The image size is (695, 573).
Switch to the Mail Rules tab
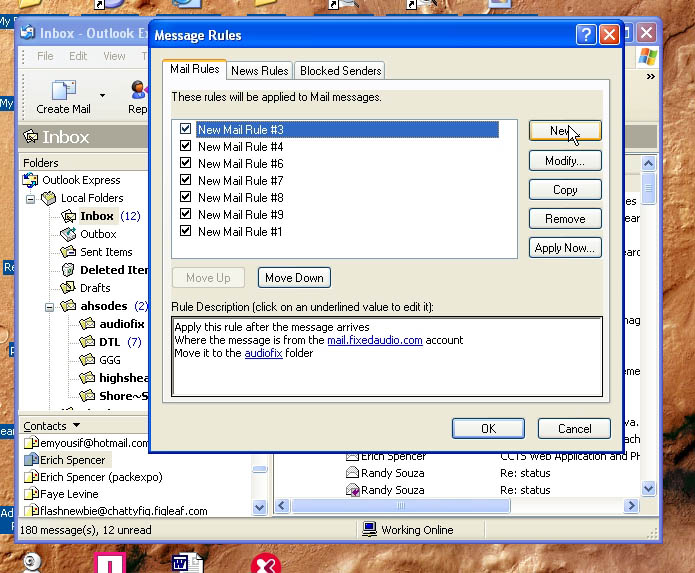pos(195,70)
